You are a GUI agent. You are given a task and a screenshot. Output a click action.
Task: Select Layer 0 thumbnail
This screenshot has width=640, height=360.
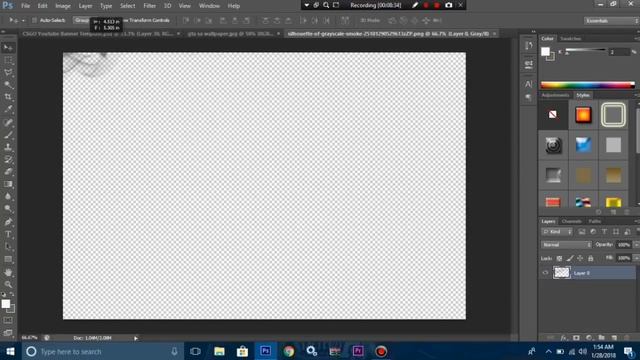click(562, 273)
